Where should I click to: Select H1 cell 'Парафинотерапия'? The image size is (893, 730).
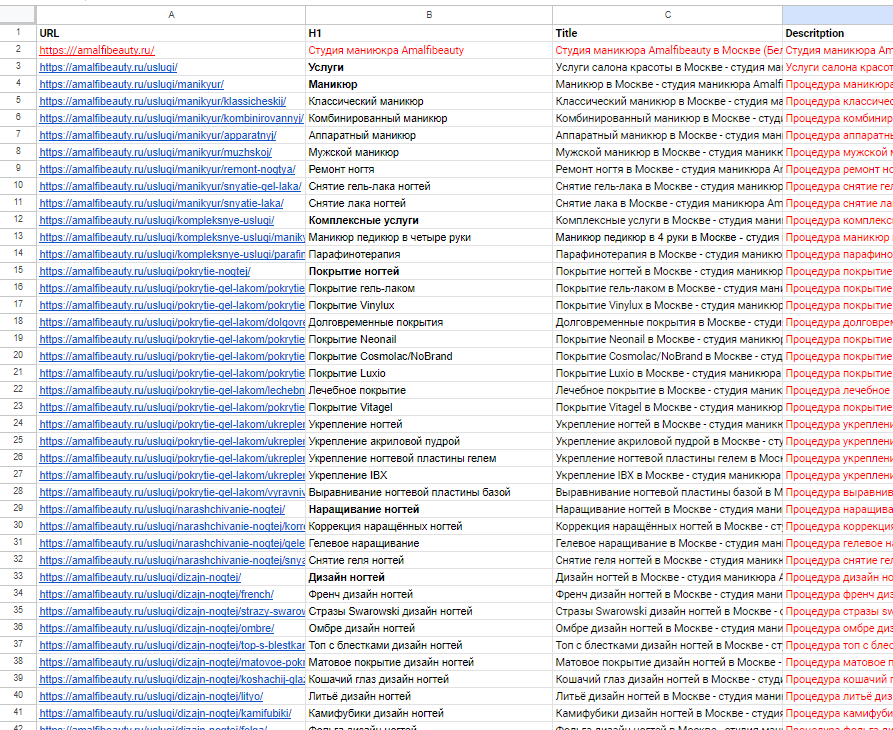[x=429, y=255]
